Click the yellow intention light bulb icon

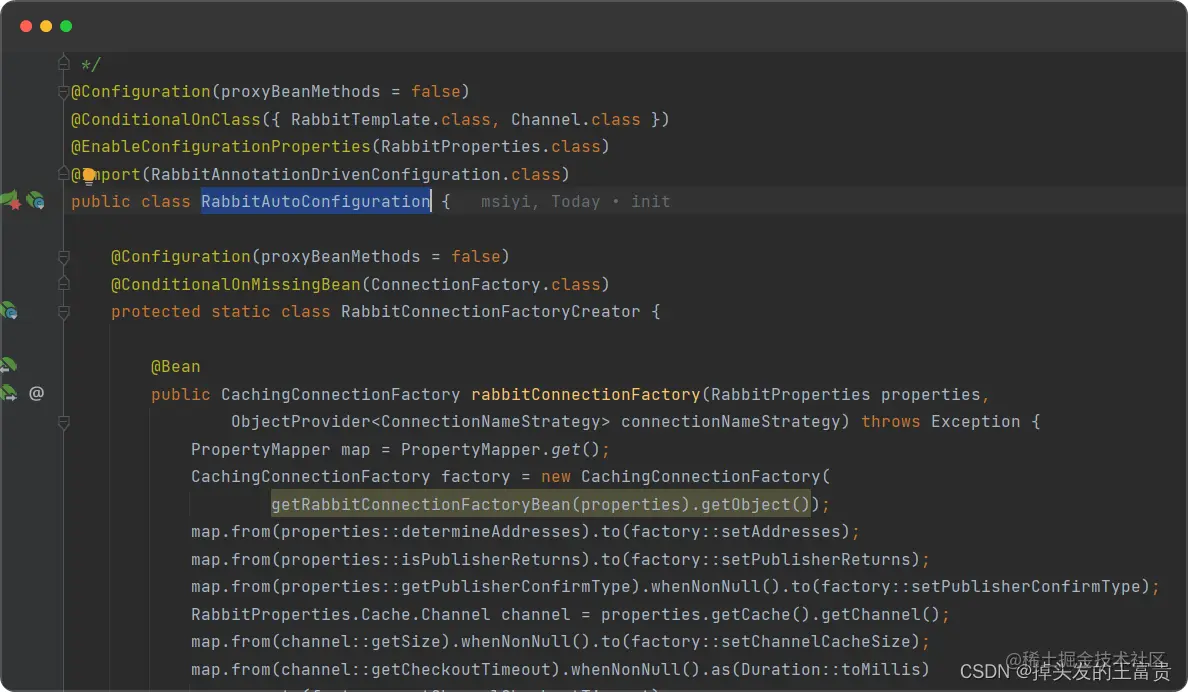pos(89,177)
